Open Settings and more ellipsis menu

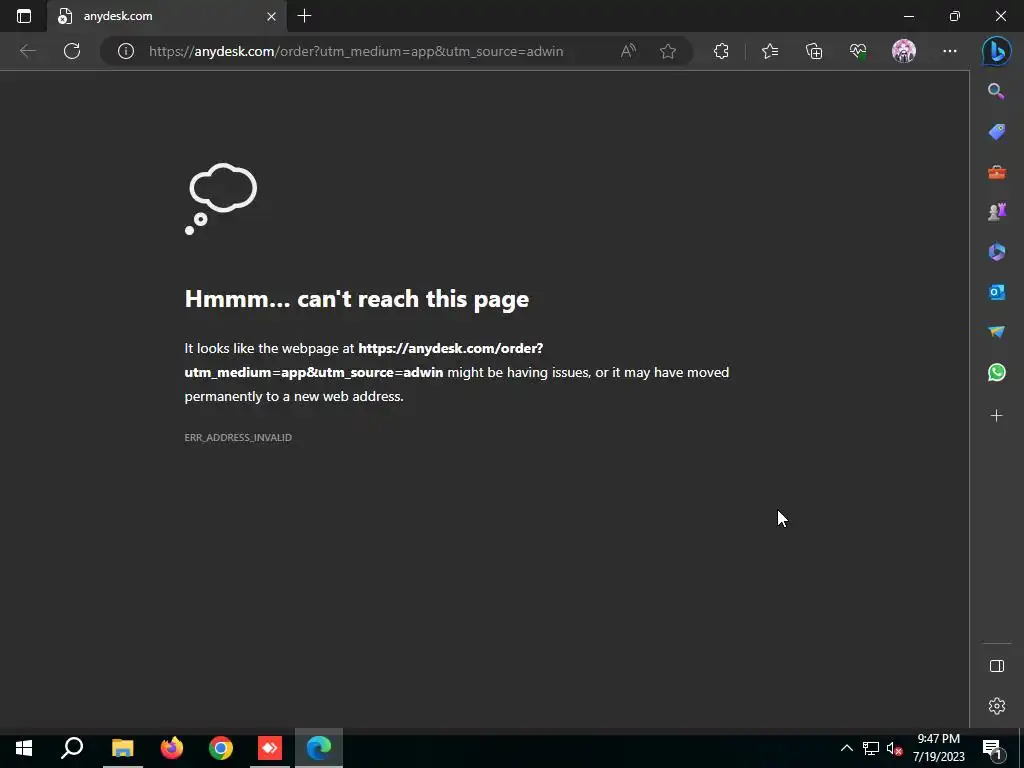click(x=950, y=51)
